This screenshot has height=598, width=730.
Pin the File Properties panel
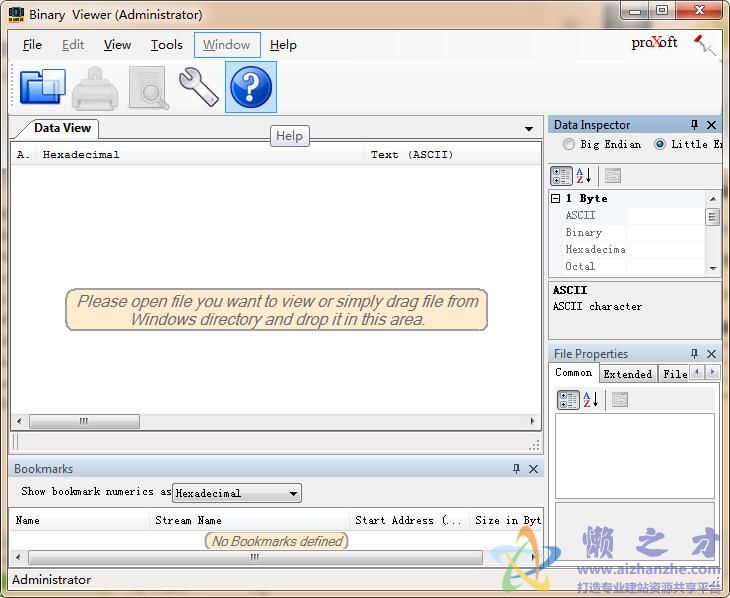[x=694, y=353]
